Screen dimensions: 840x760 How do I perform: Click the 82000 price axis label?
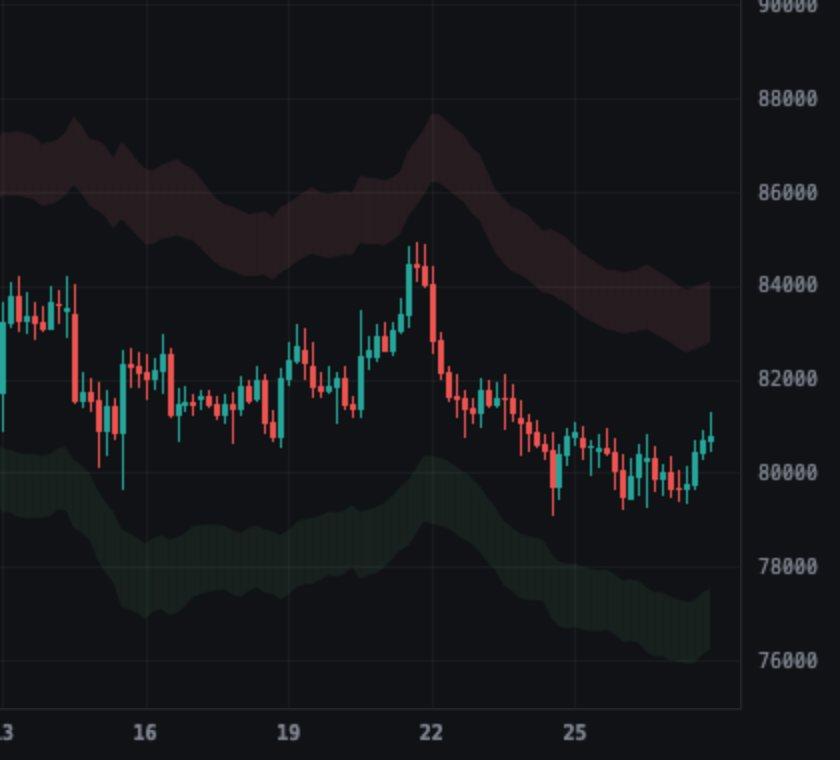point(788,379)
